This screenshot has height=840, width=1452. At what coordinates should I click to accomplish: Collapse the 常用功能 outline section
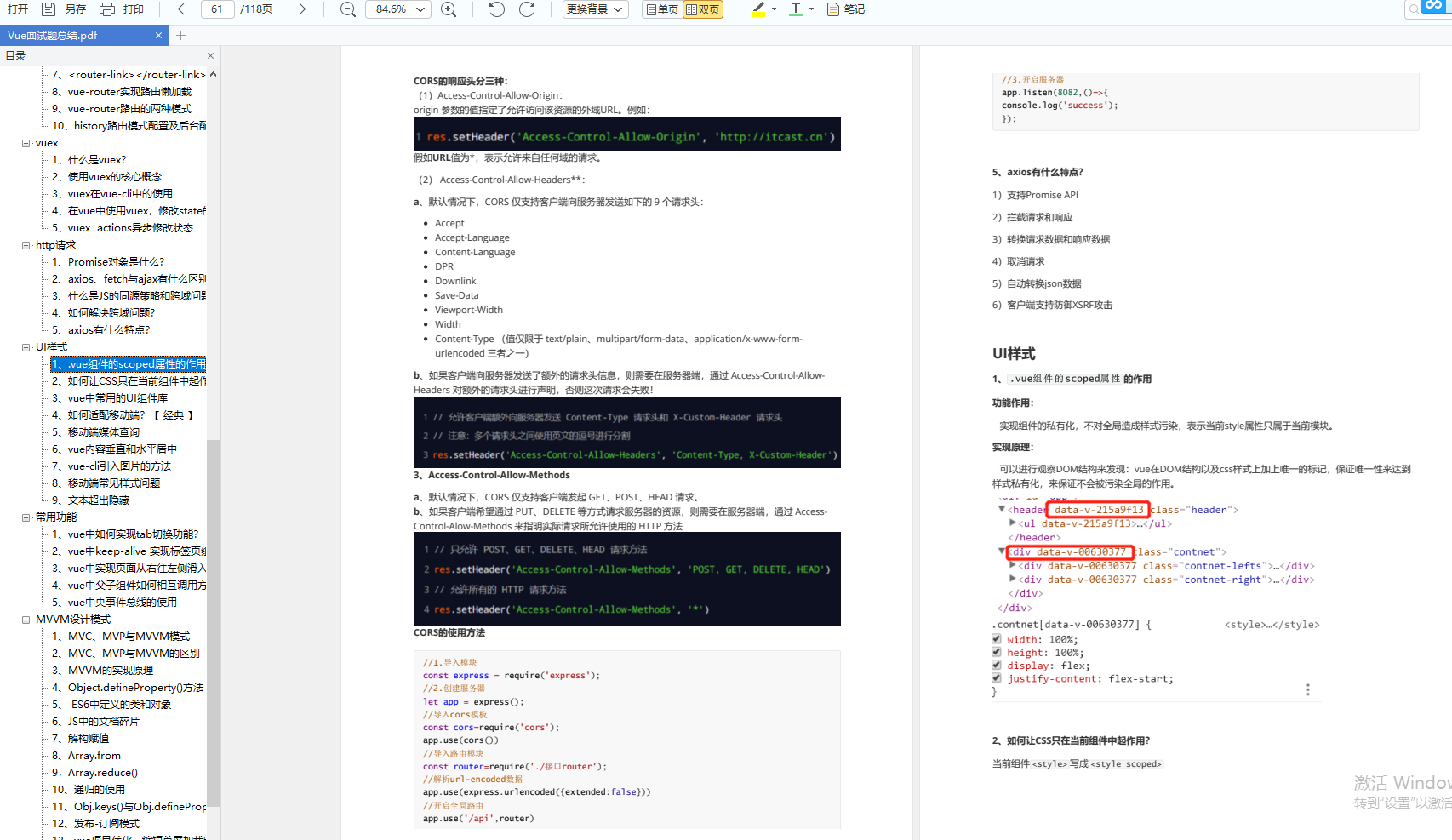26,517
